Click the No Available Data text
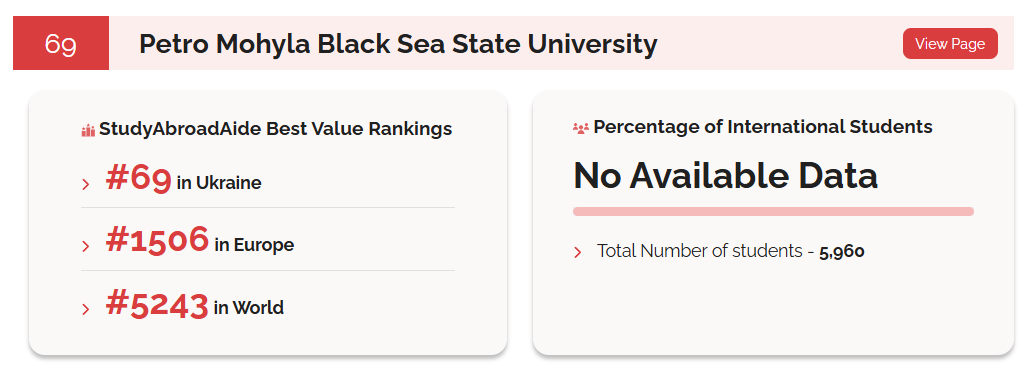The width and height of the screenshot is (1034, 380). tap(725, 175)
